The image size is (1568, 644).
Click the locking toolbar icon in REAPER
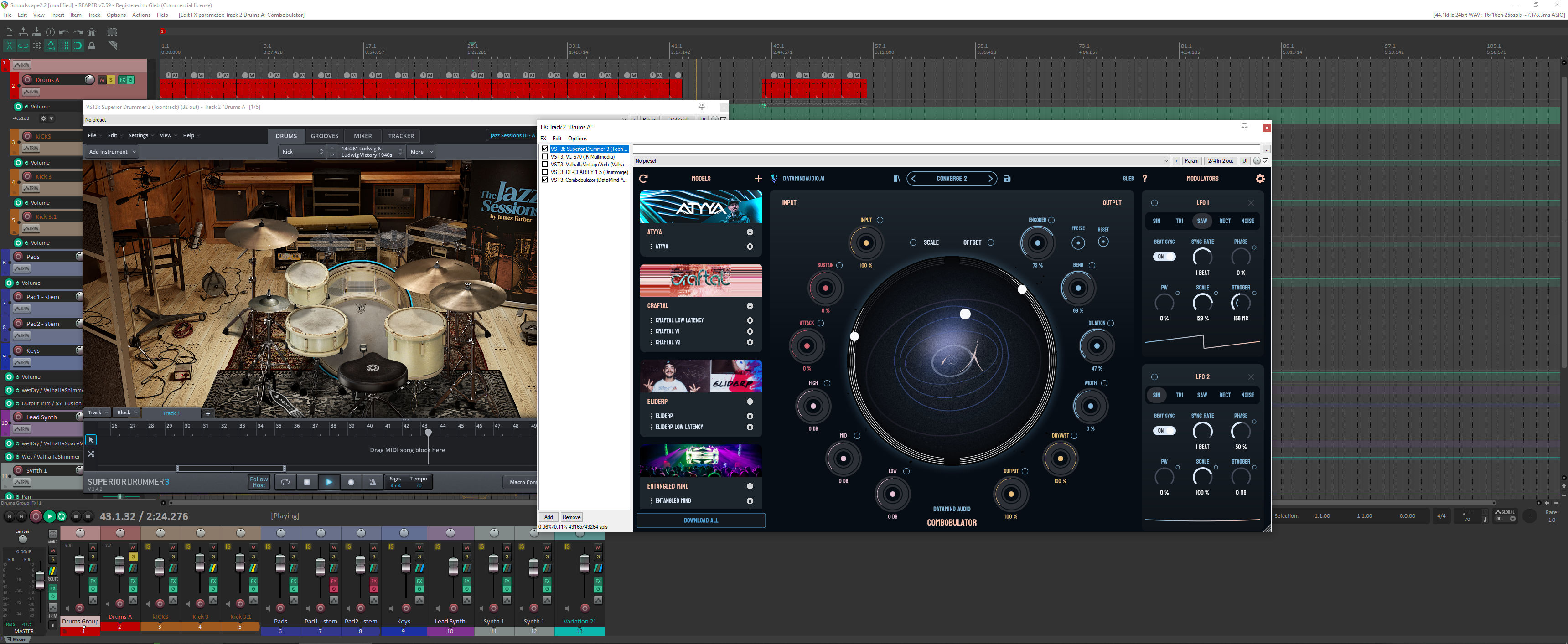(x=92, y=45)
